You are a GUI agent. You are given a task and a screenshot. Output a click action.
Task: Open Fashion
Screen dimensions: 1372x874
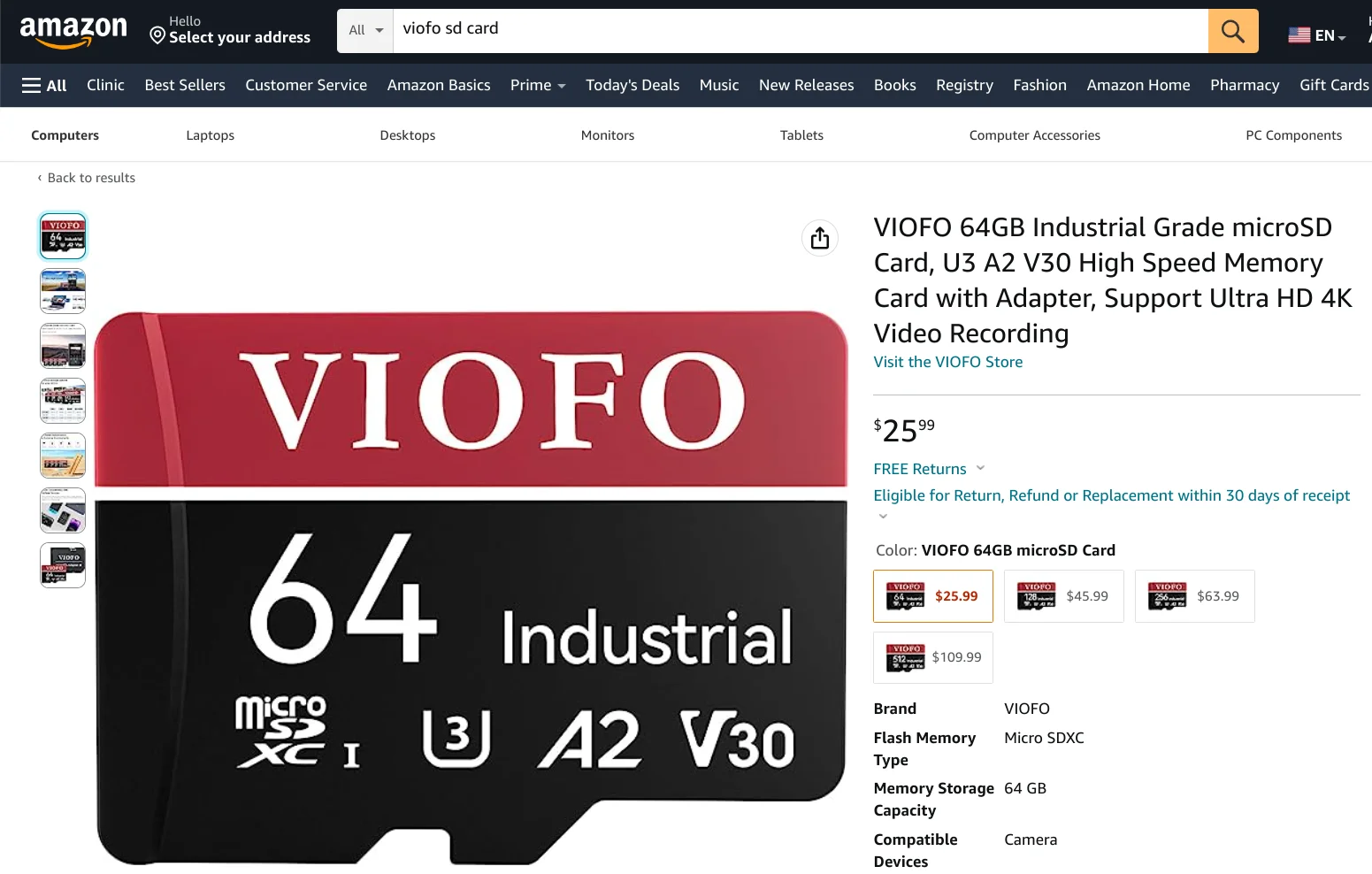(x=1040, y=85)
